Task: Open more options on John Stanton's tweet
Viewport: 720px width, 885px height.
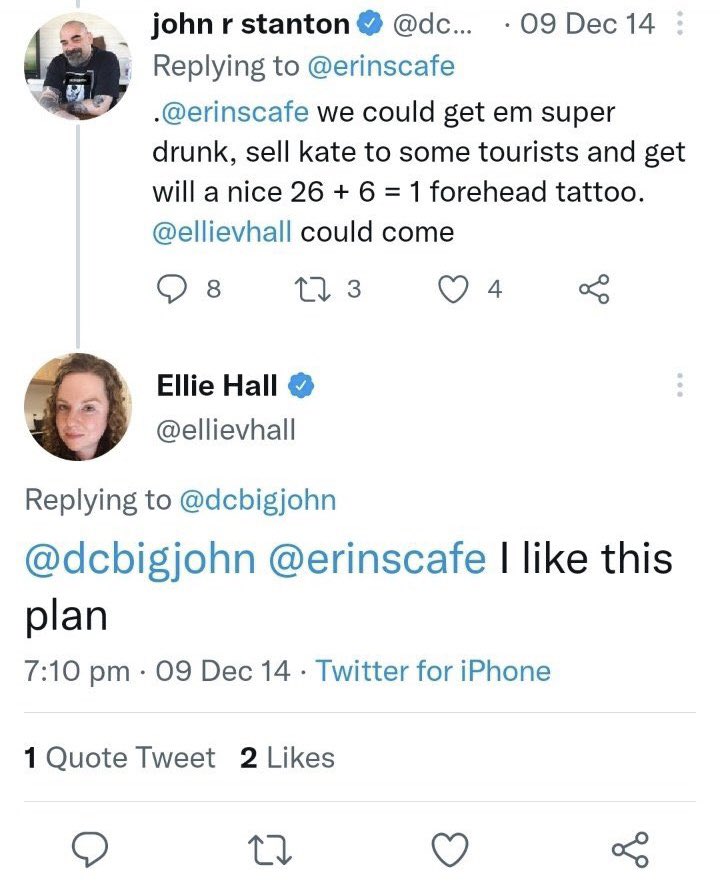Action: tap(681, 23)
